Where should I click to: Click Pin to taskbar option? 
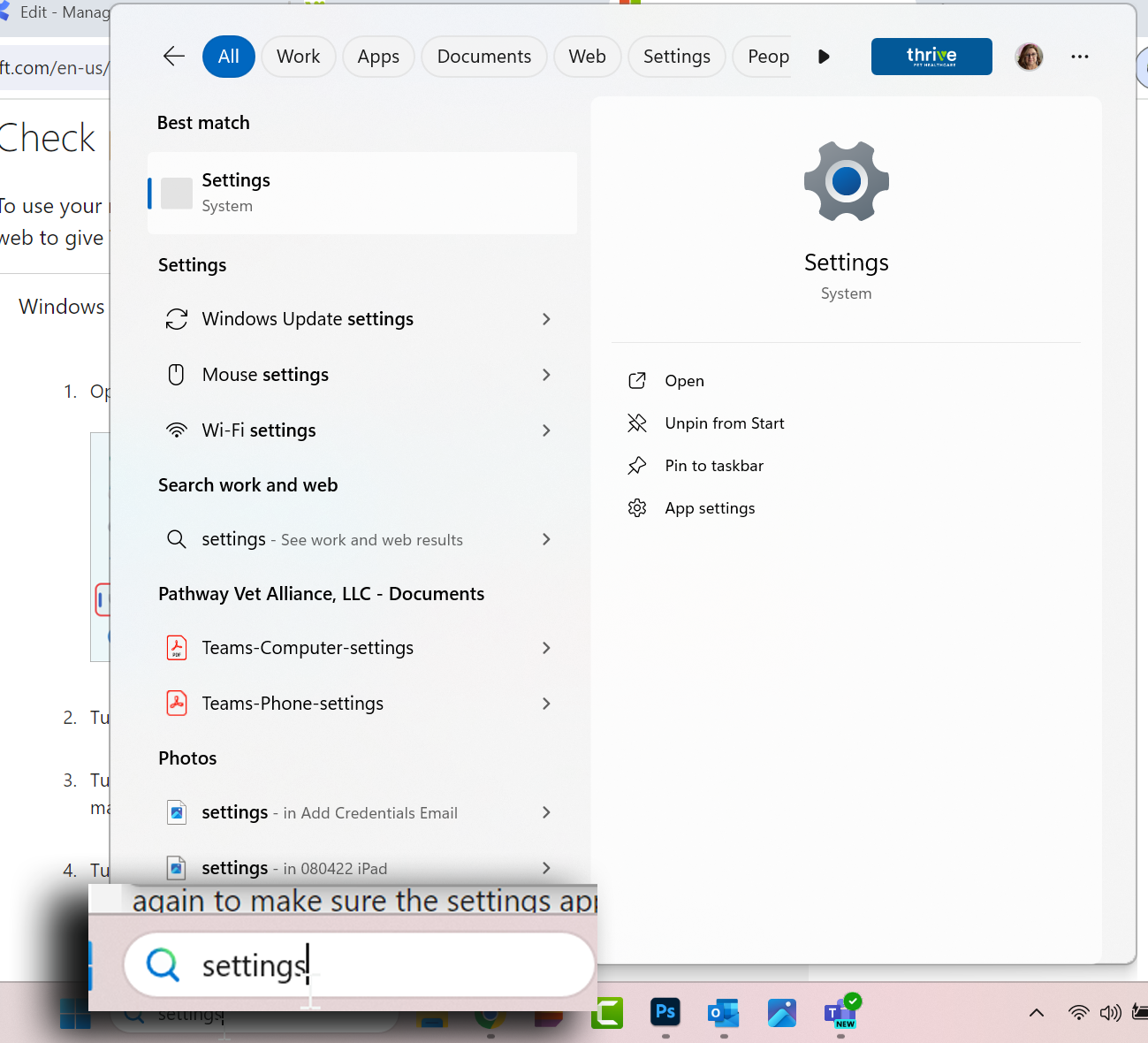pos(713,466)
